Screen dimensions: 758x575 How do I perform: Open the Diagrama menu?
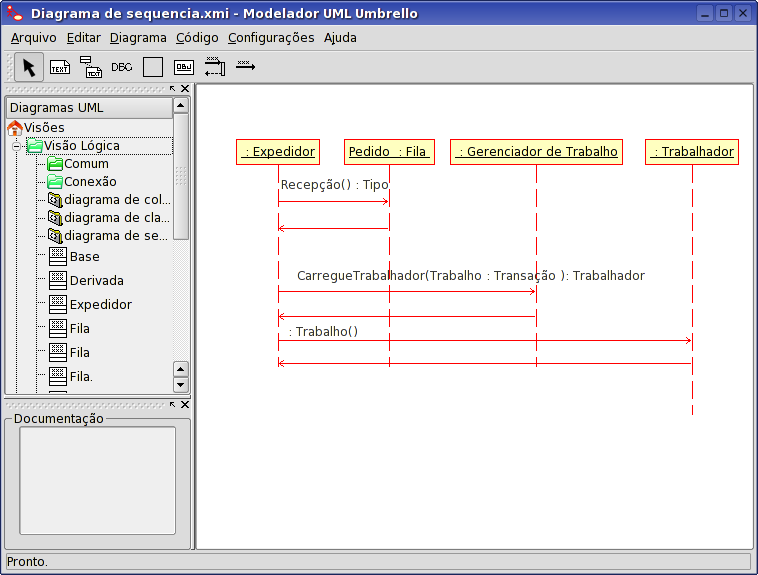click(x=138, y=38)
